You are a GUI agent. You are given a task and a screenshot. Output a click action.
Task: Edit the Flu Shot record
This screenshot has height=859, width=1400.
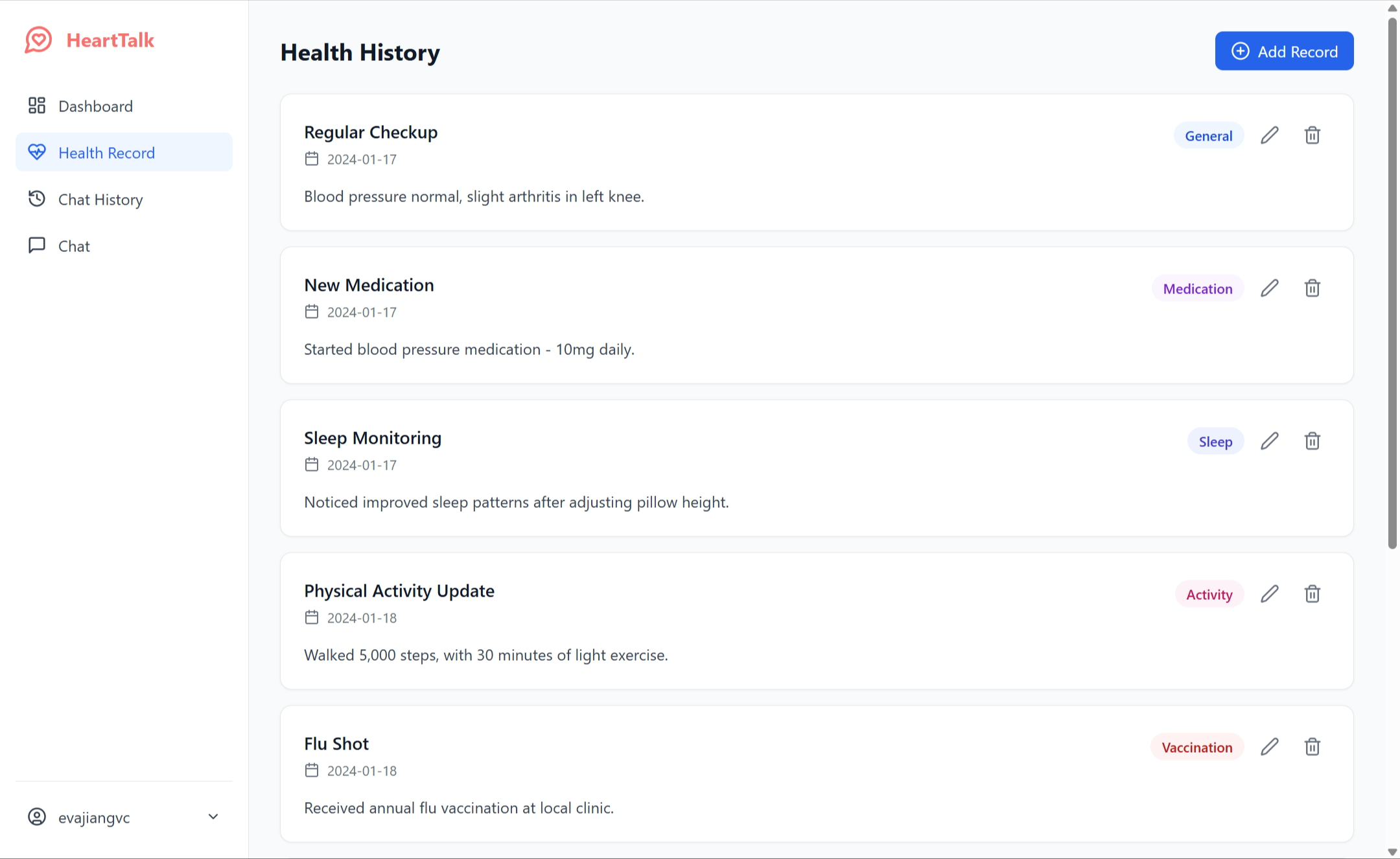coord(1269,747)
